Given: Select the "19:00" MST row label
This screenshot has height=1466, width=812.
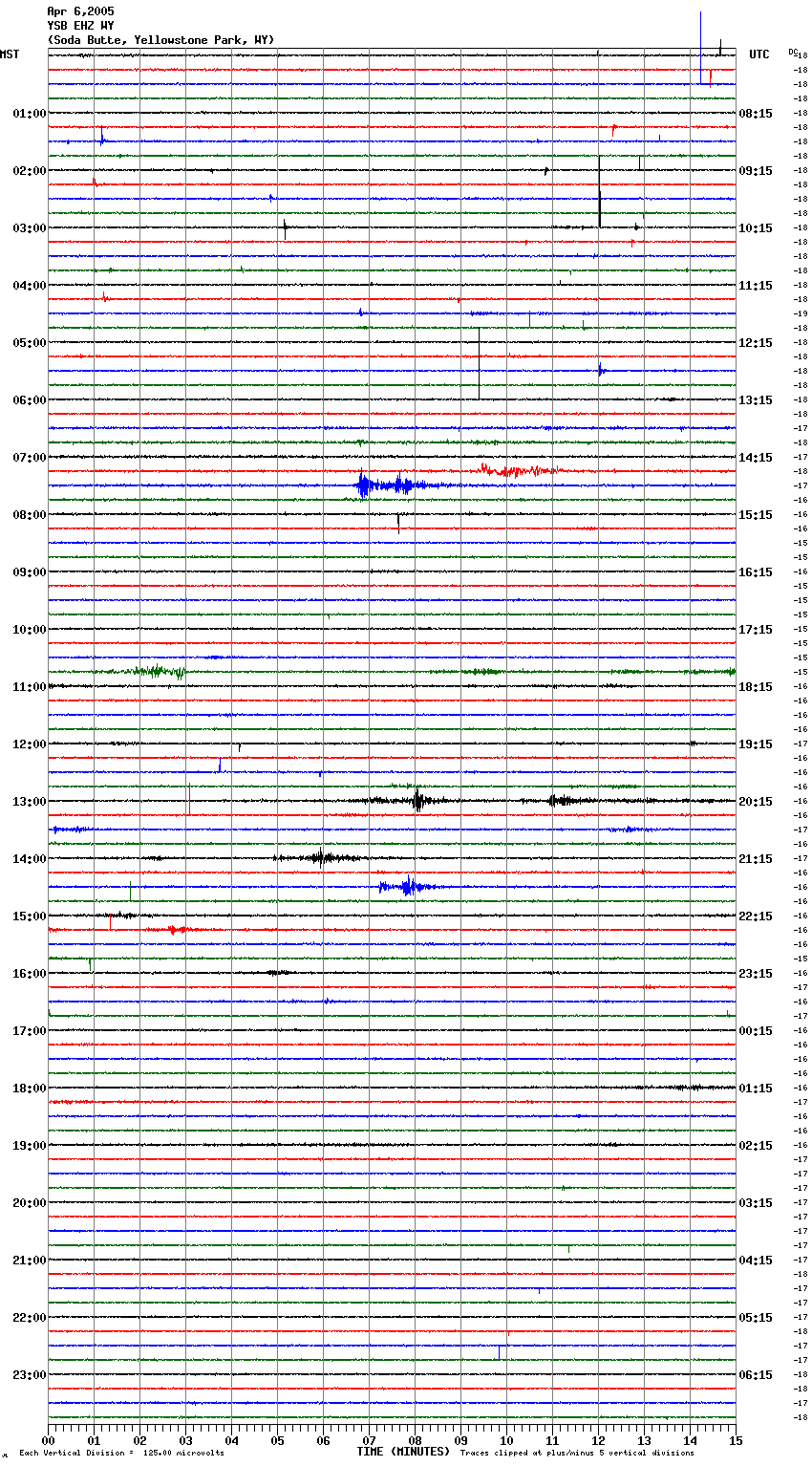Looking at the screenshot, I should click(30, 1146).
